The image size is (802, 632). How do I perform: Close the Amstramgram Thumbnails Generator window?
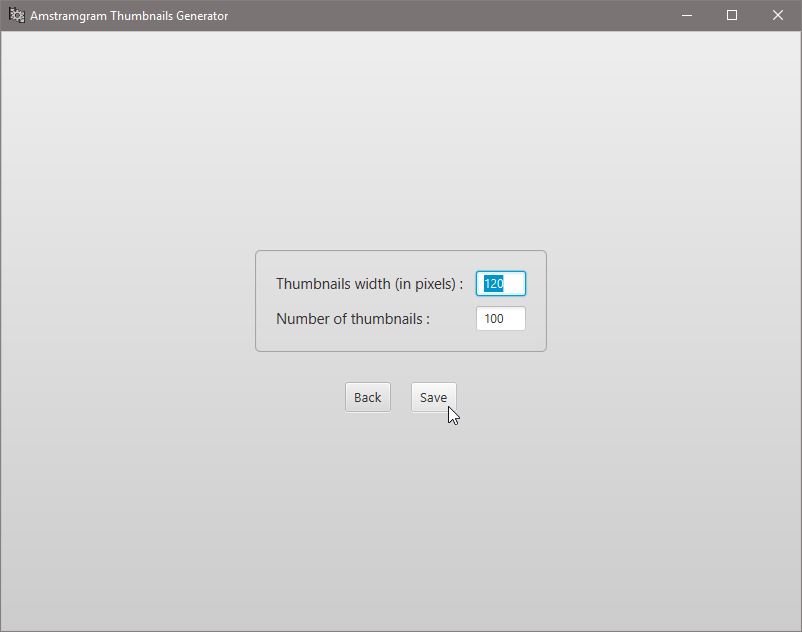(778, 15)
